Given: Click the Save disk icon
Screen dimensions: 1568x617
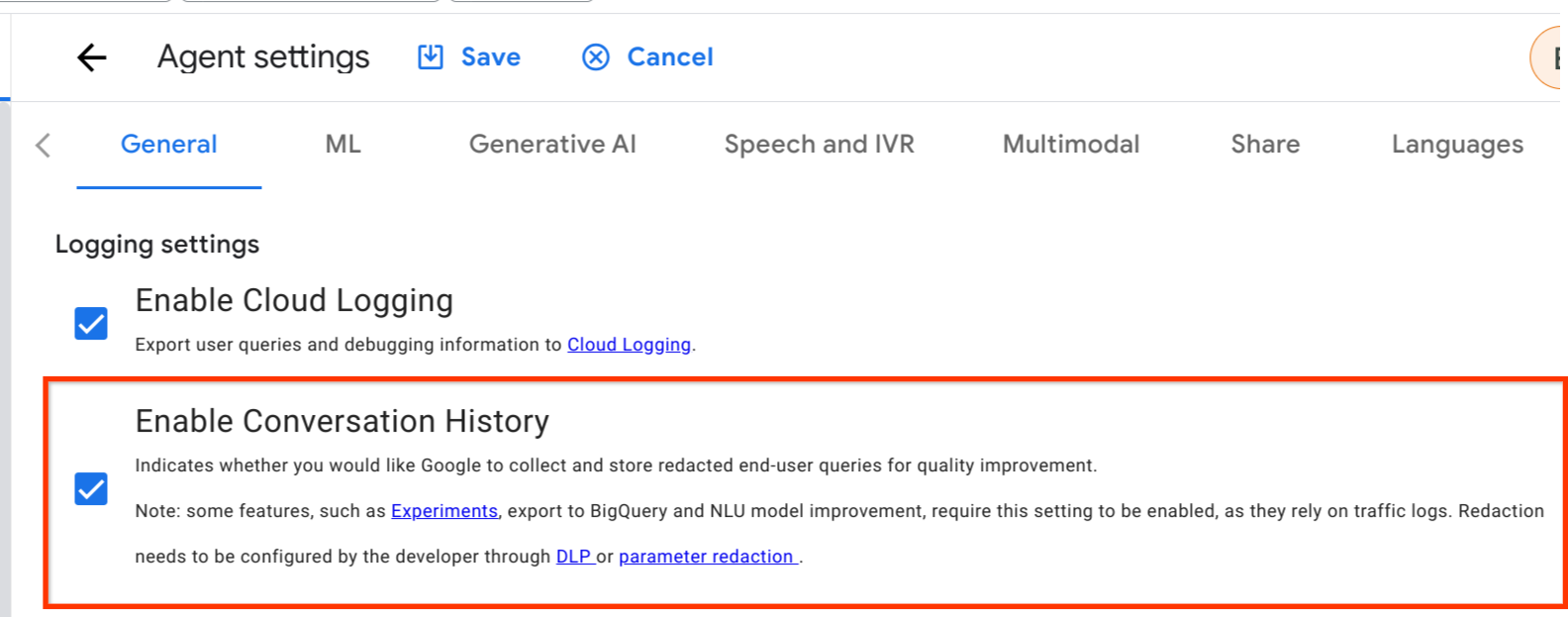Looking at the screenshot, I should [x=431, y=57].
